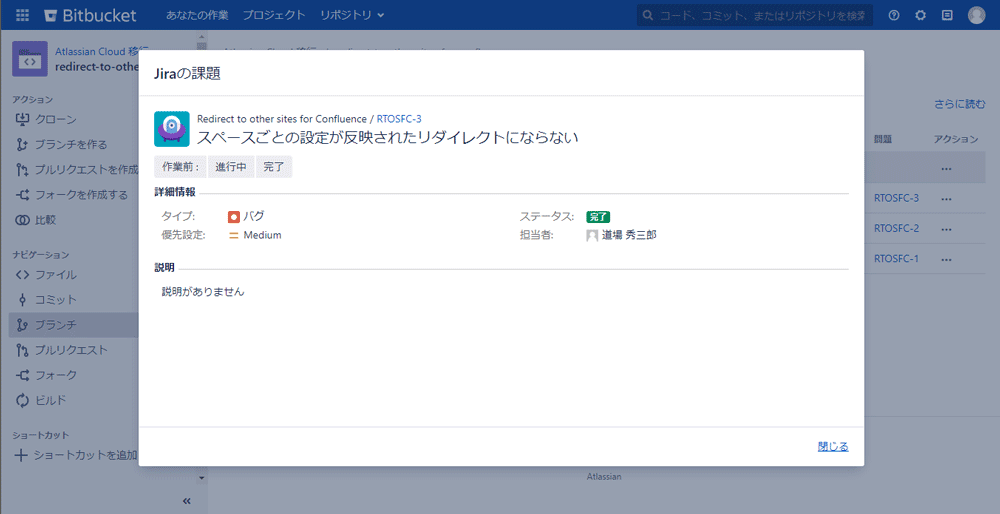This screenshot has width=1000, height=514.
Task: Open the inbox icon in header
Action: (947, 15)
